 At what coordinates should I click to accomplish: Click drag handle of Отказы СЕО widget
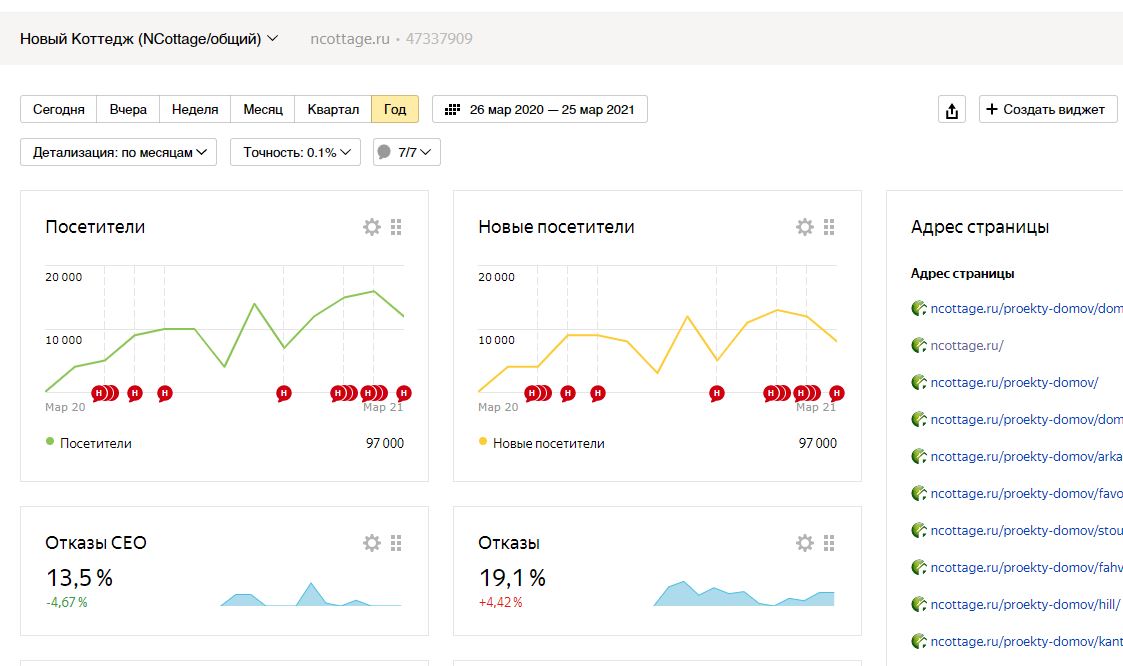click(x=396, y=543)
